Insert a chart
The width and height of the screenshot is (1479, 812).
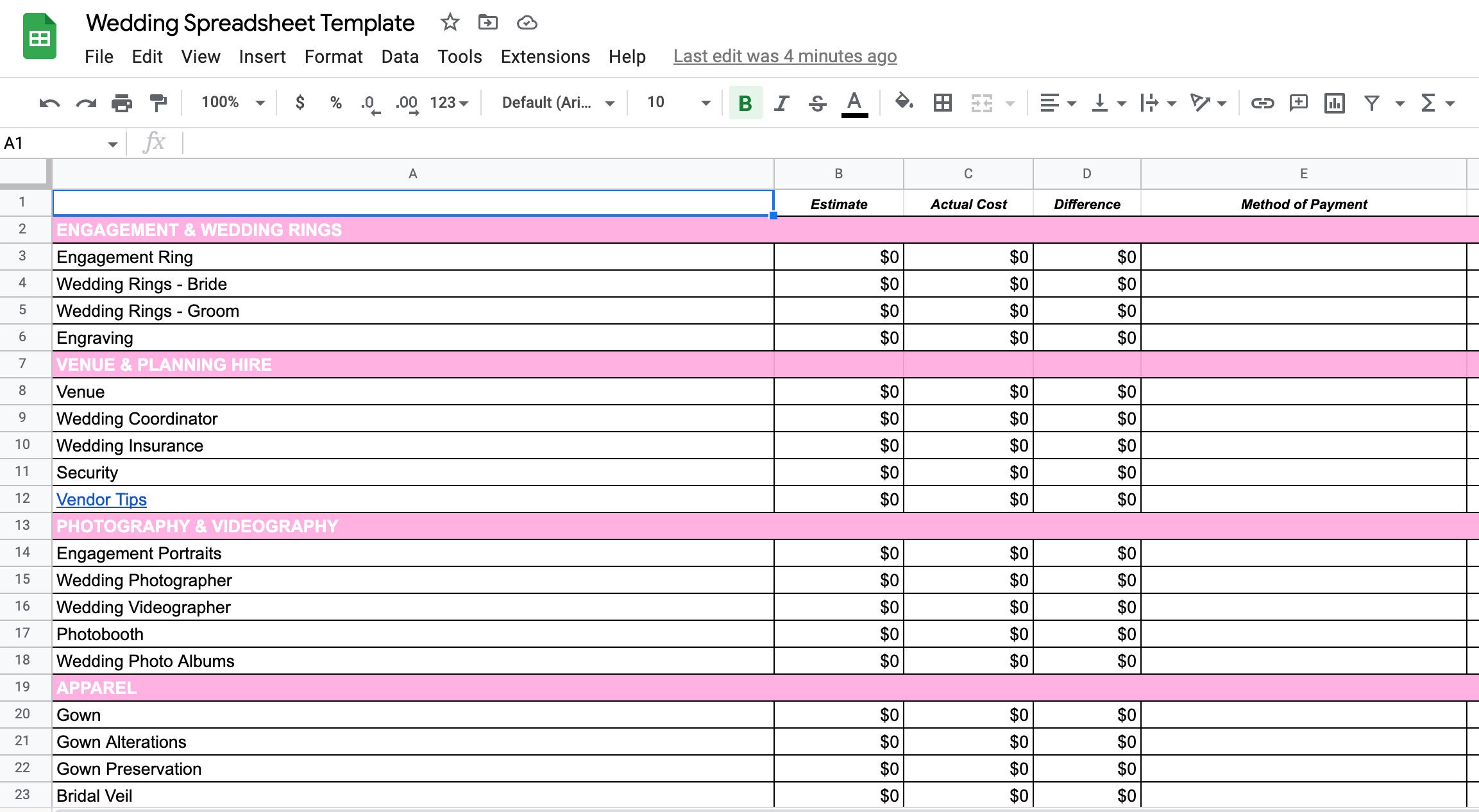click(1334, 102)
